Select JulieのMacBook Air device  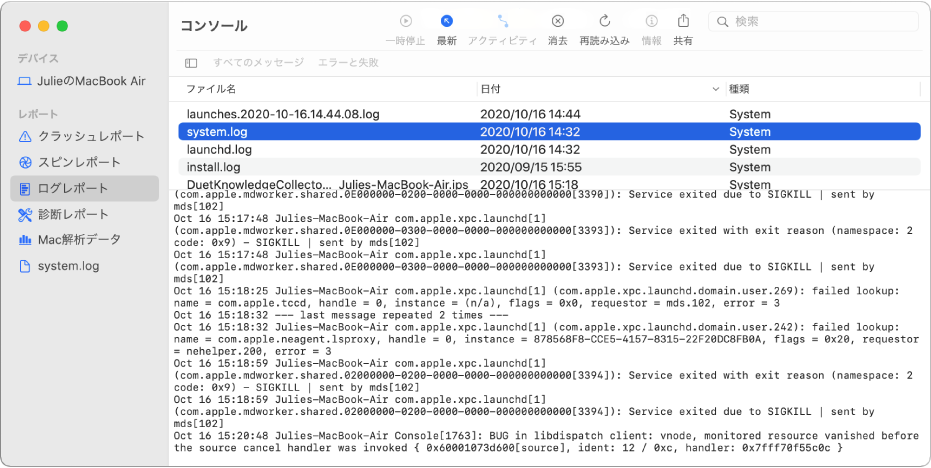pos(84,81)
